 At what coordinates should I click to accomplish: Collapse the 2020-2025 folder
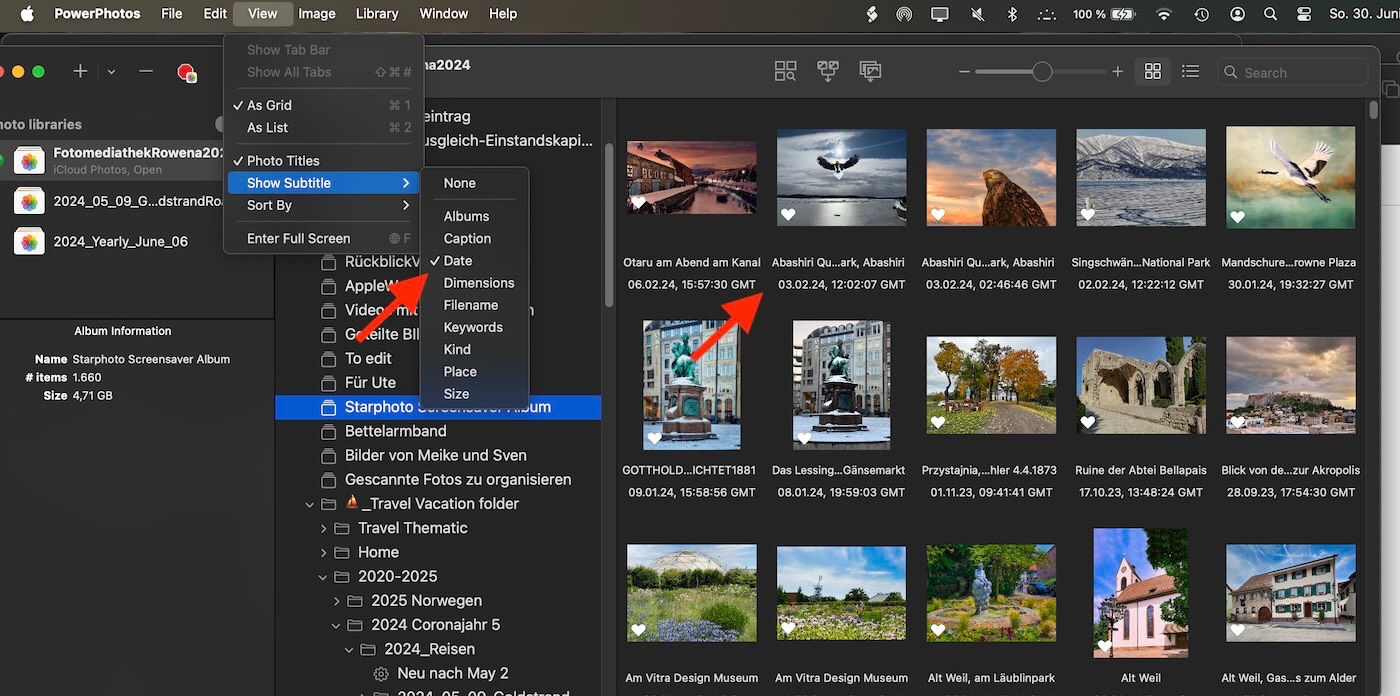coord(324,577)
